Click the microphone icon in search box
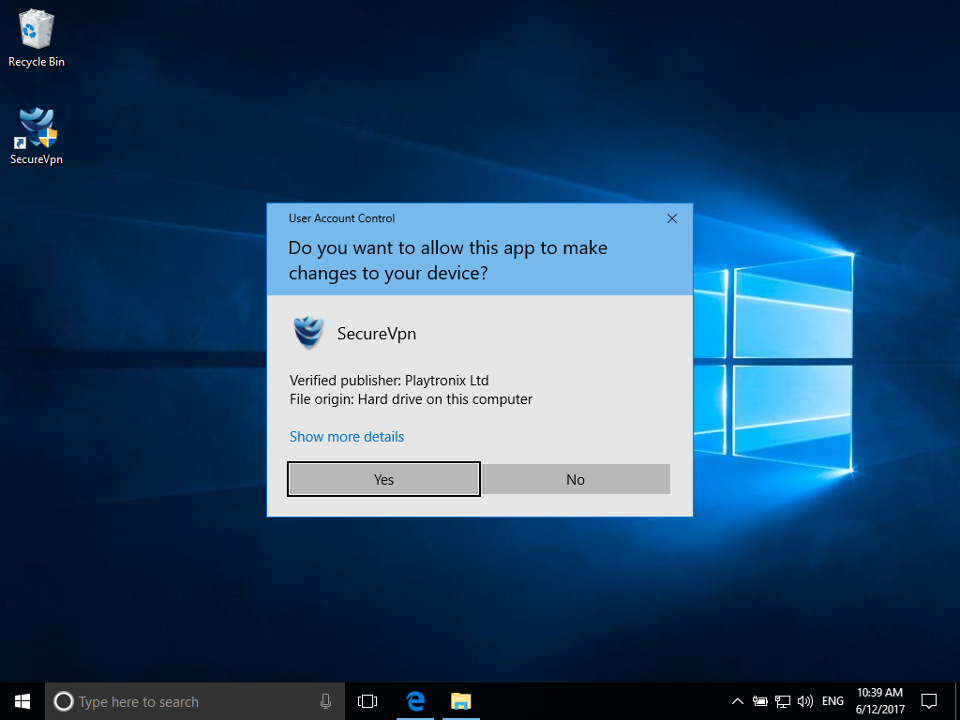Viewport: 960px width, 720px height. [x=326, y=702]
